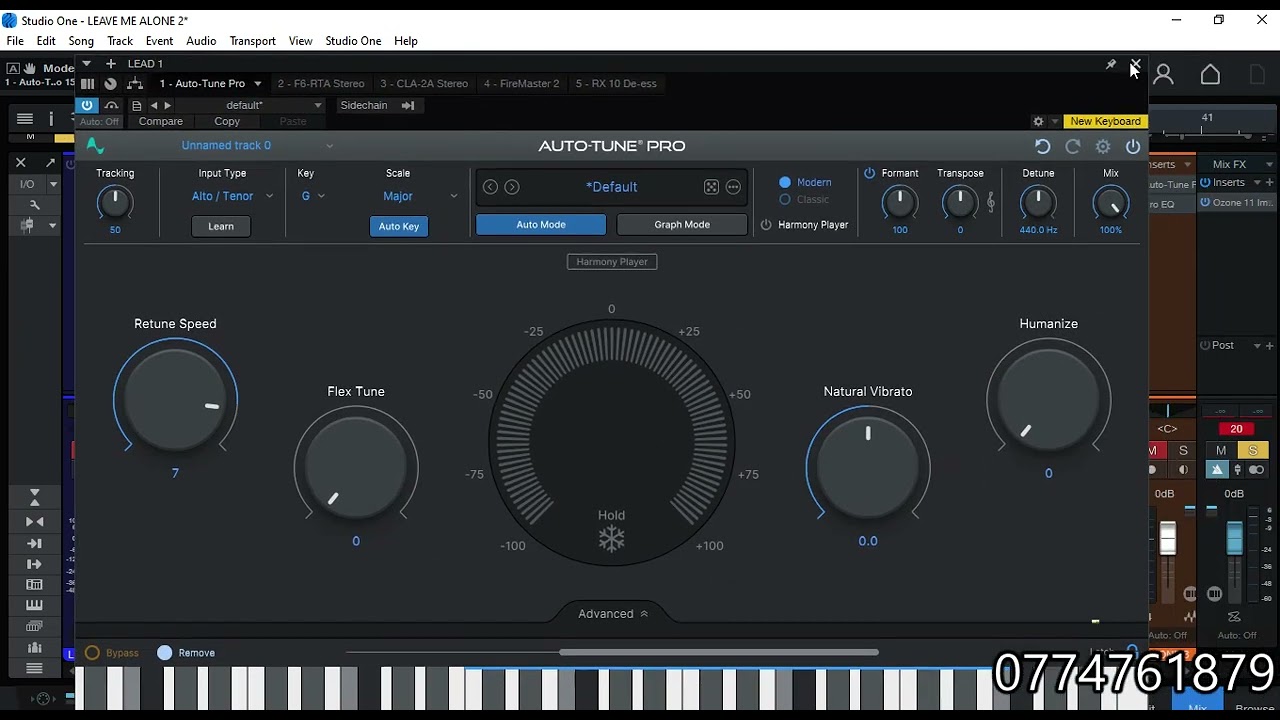Select the keyboard Remove radio option
This screenshot has height=720, width=1280.
click(x=165, y=653)
